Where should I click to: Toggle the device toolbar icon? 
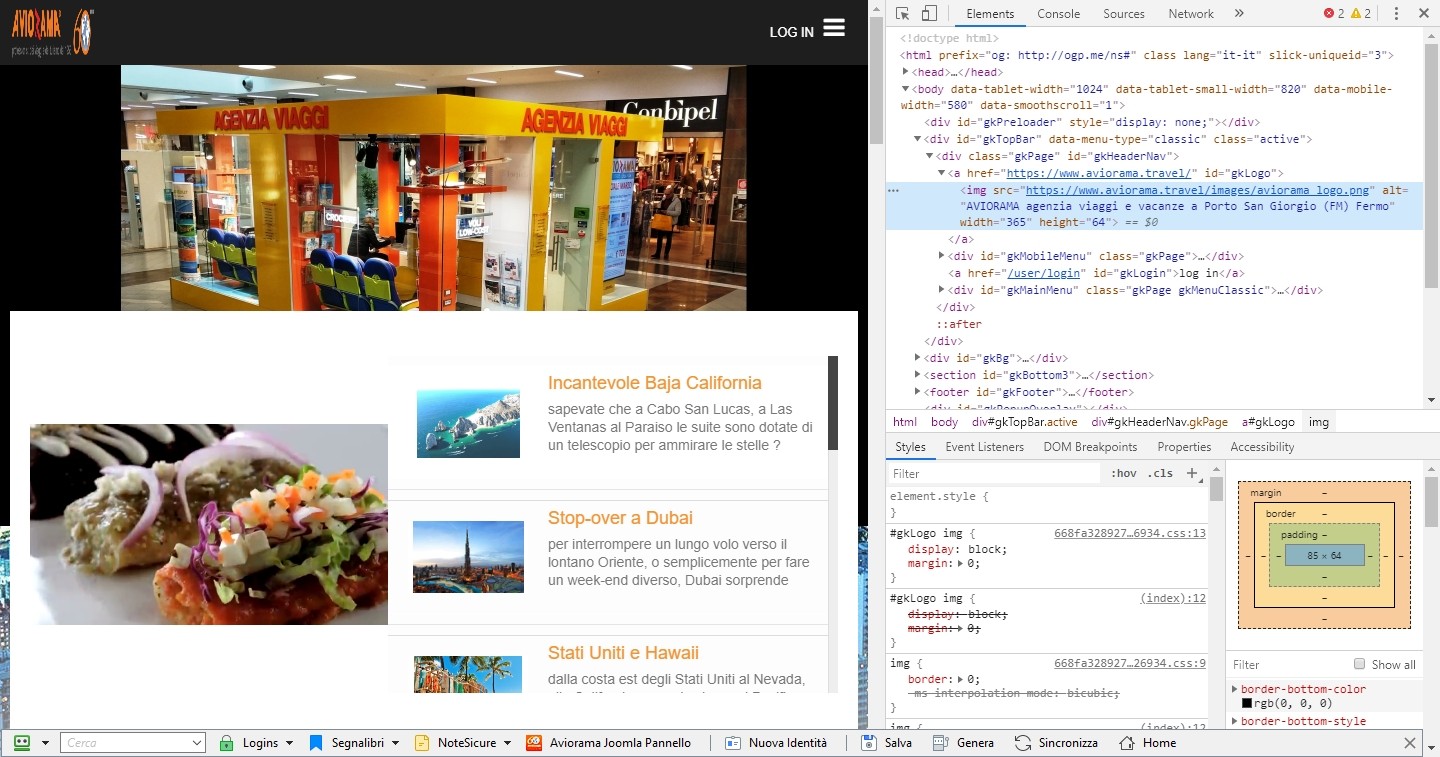point(929,13)
